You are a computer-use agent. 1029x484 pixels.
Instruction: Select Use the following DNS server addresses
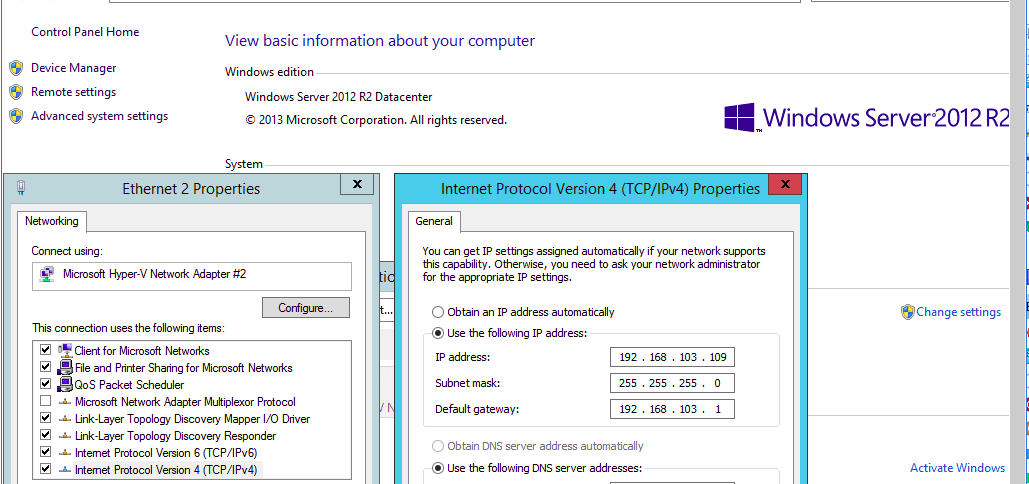438,468
